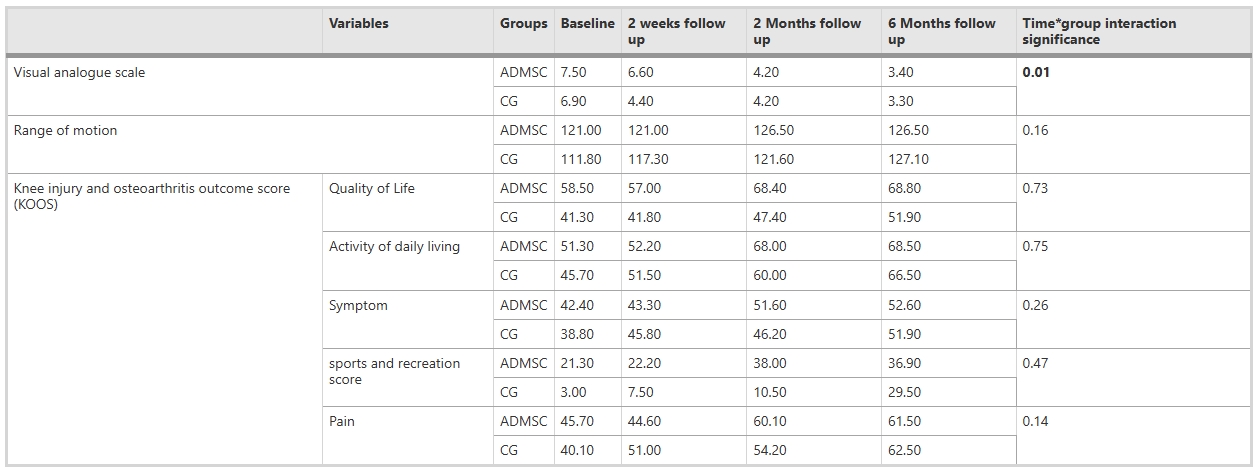Click the Knee injury and osteoarthritis outcome score cell
The height and width of the screenshot is (472, 1257).
tap(152, 196)
